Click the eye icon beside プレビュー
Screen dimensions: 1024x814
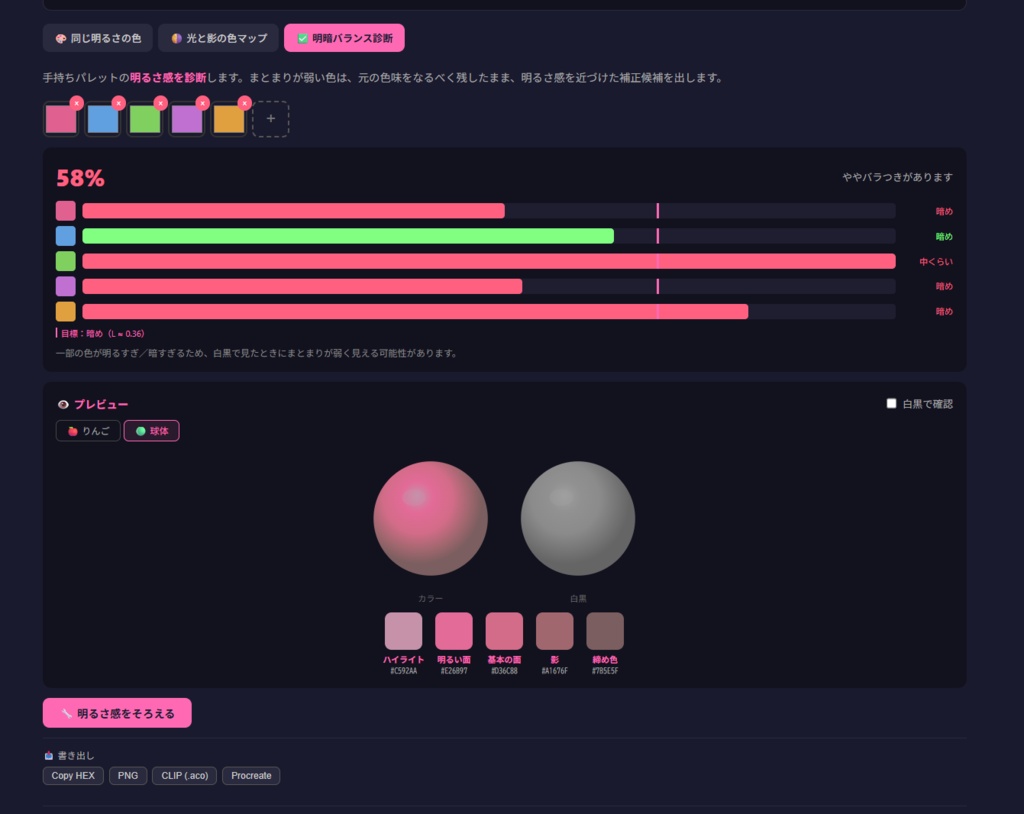coord(63,404)
